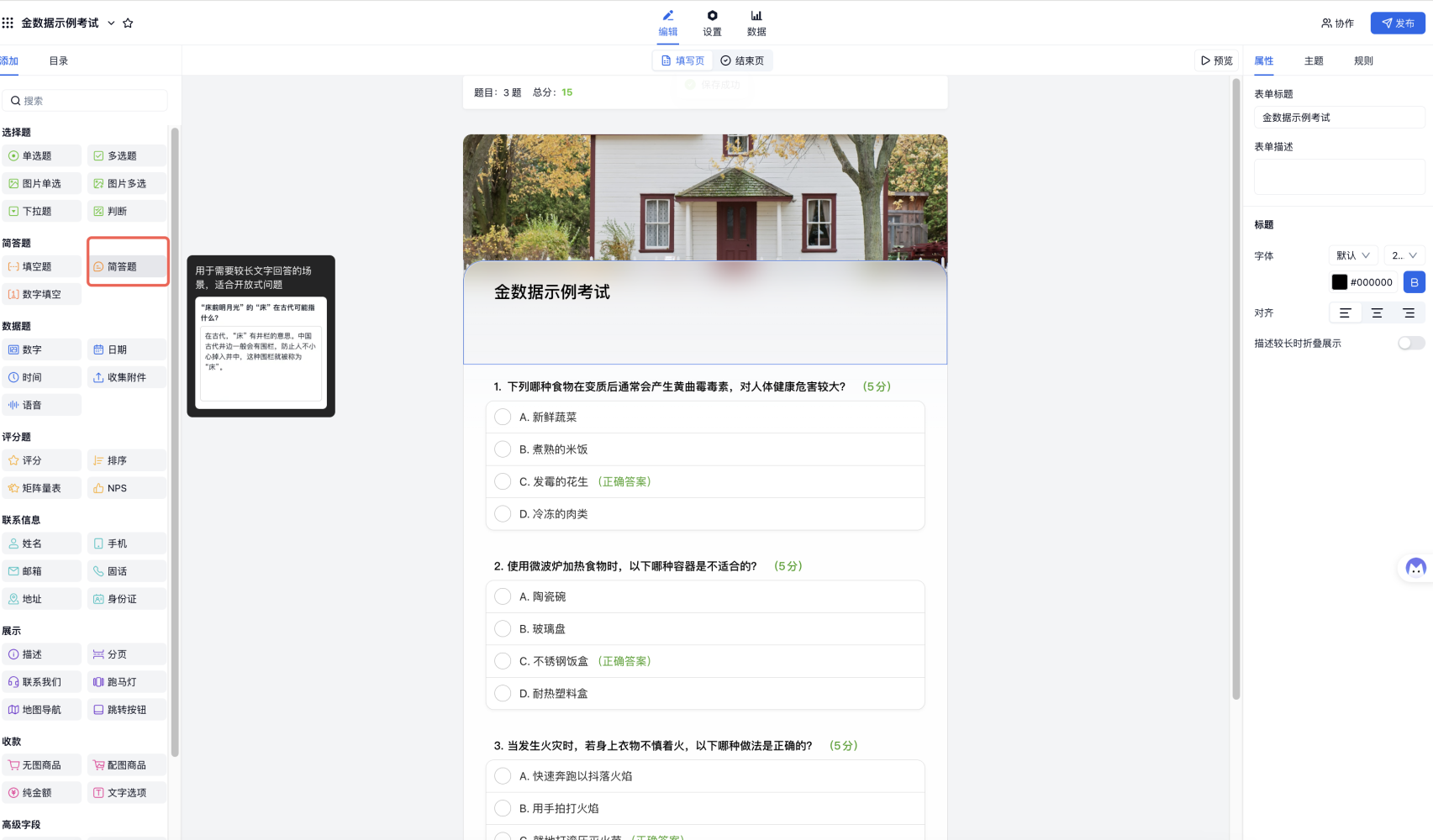The width and height of the screenshot is (1433, 840).
Task: Click the floating assistant mascot icon
Action: click(1415, 568)
